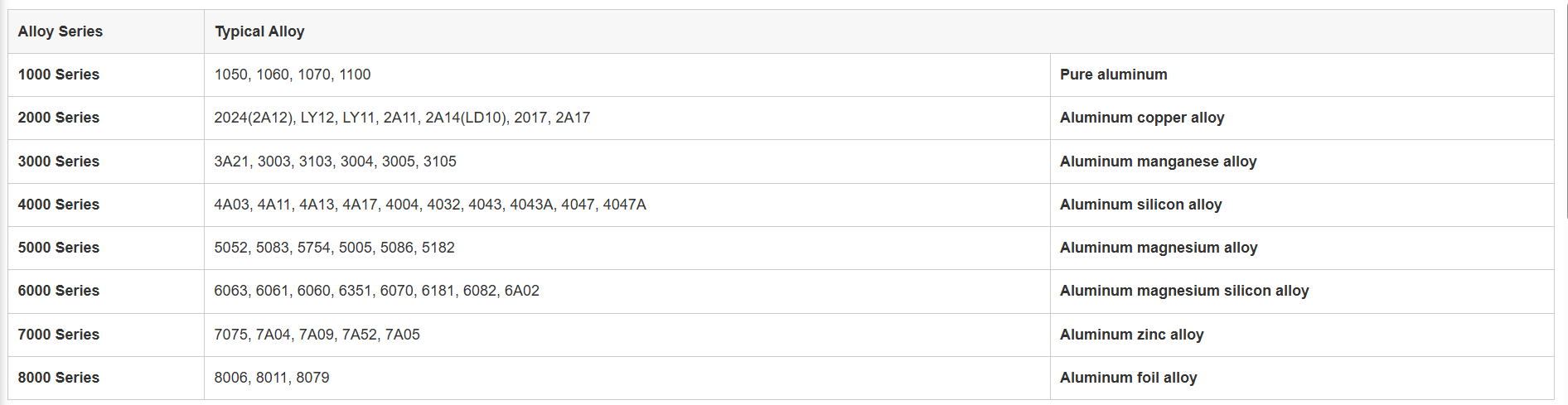Click the Typical Alloy column header
This screenshot has width=1568, height=405.
coord(878,31)
